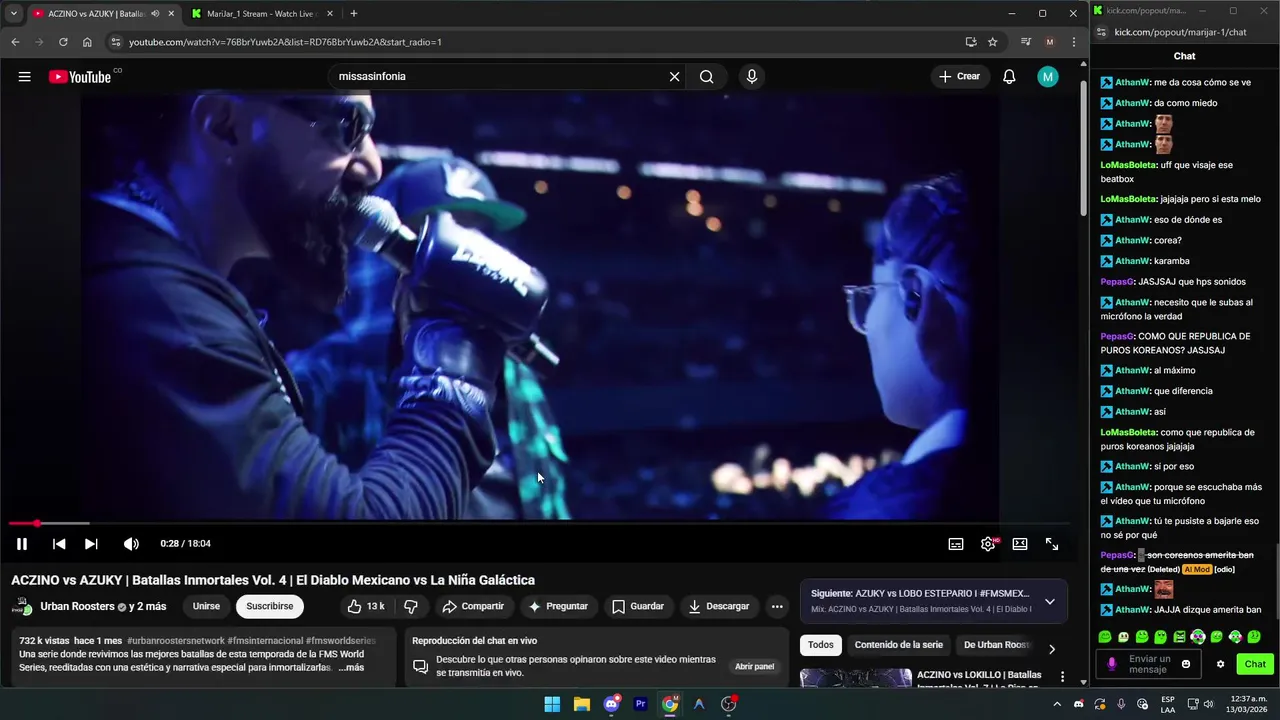1280x720 pixels.
Task: Skip to the next video
Action: (x=91, y=544)
